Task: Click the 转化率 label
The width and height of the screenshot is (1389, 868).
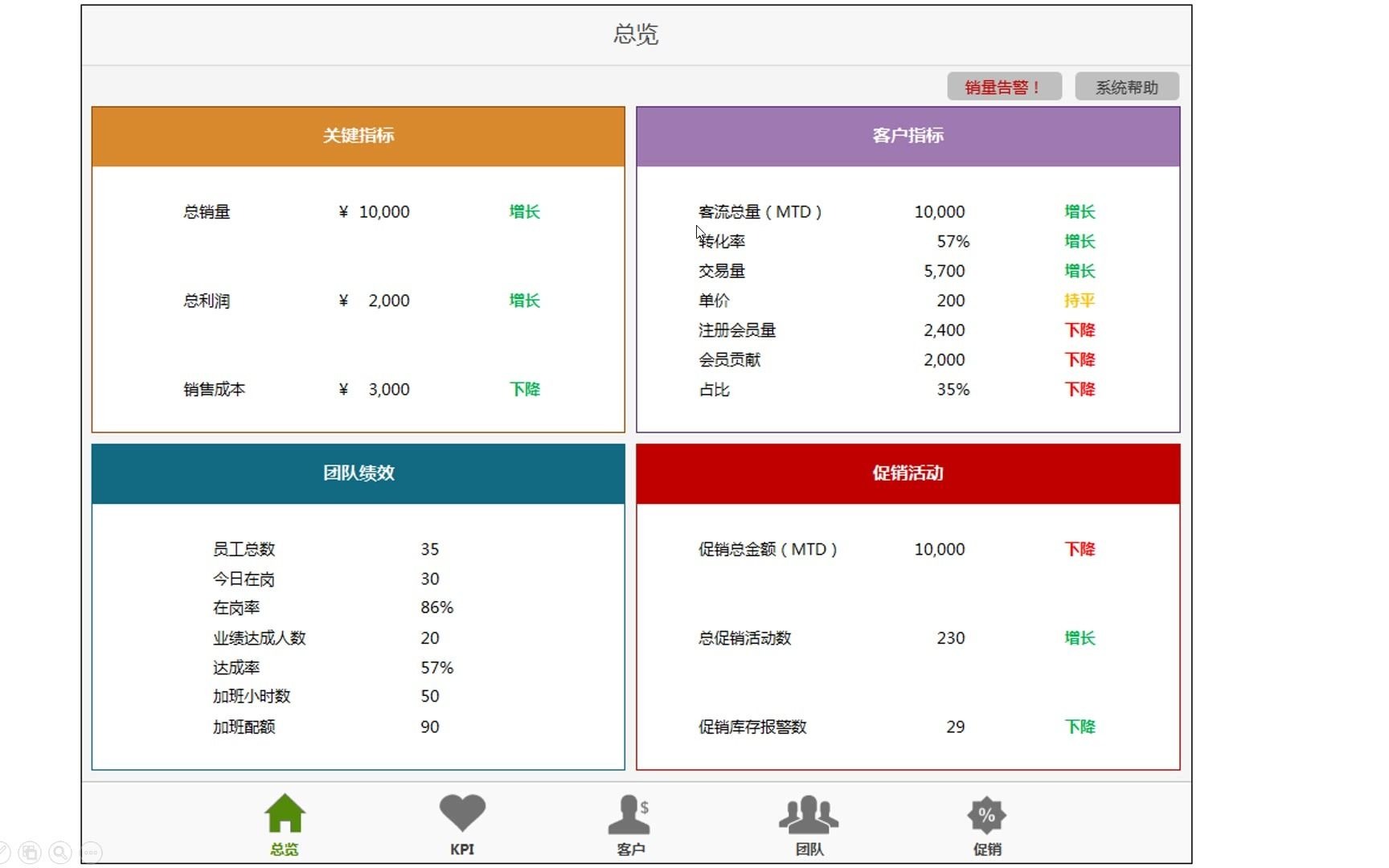Action: point(722,241)
